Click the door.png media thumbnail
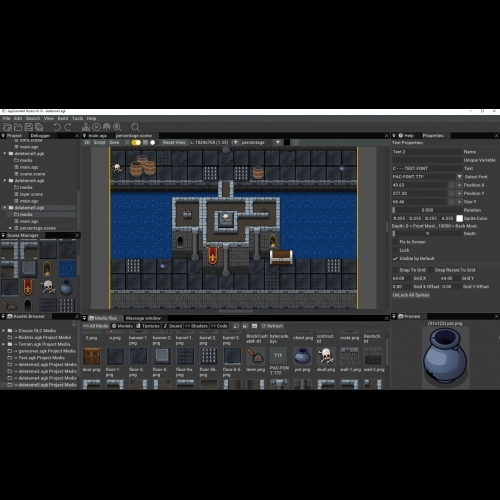 (91, 355)
